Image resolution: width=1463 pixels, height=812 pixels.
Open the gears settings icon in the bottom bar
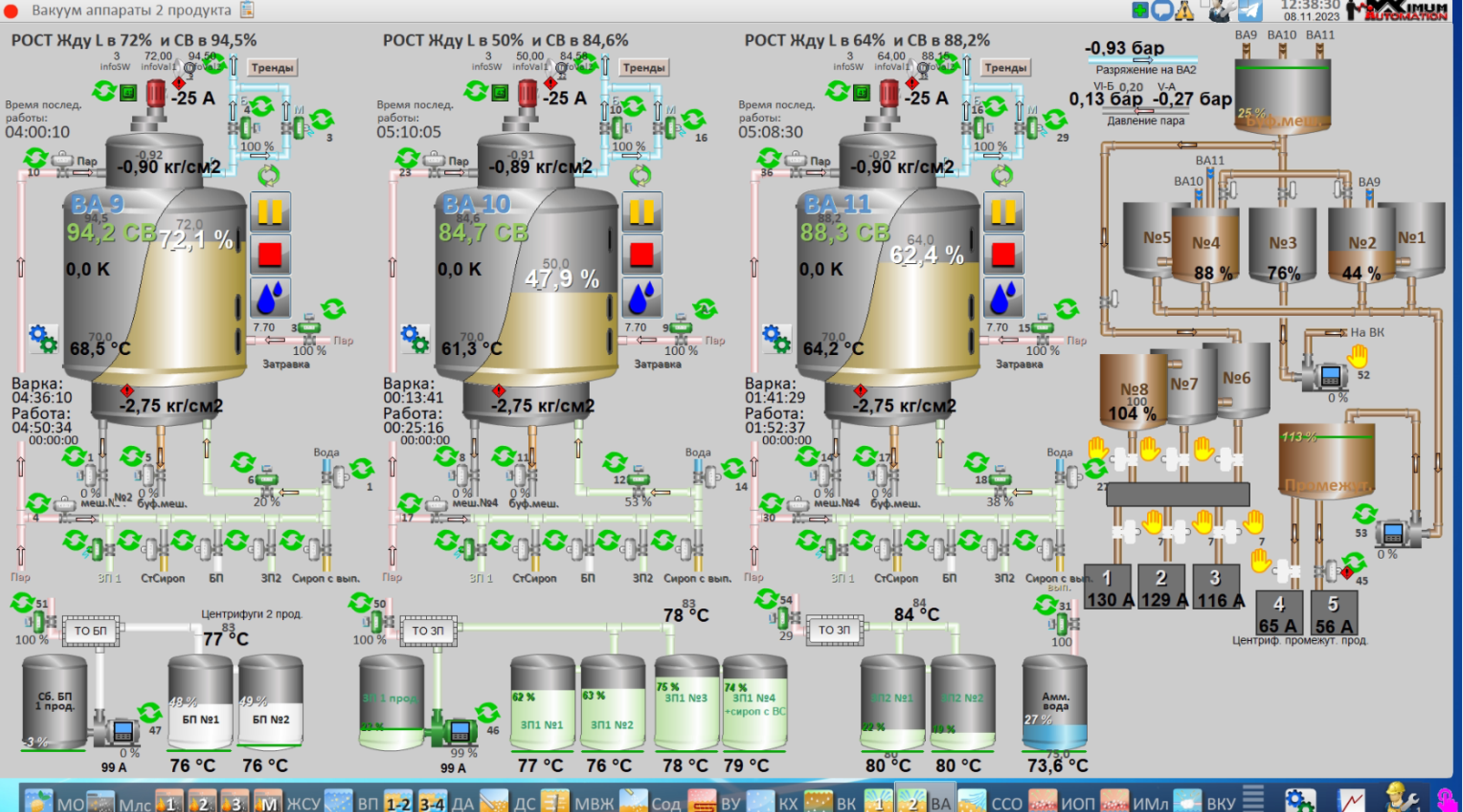coord(1300,799)
